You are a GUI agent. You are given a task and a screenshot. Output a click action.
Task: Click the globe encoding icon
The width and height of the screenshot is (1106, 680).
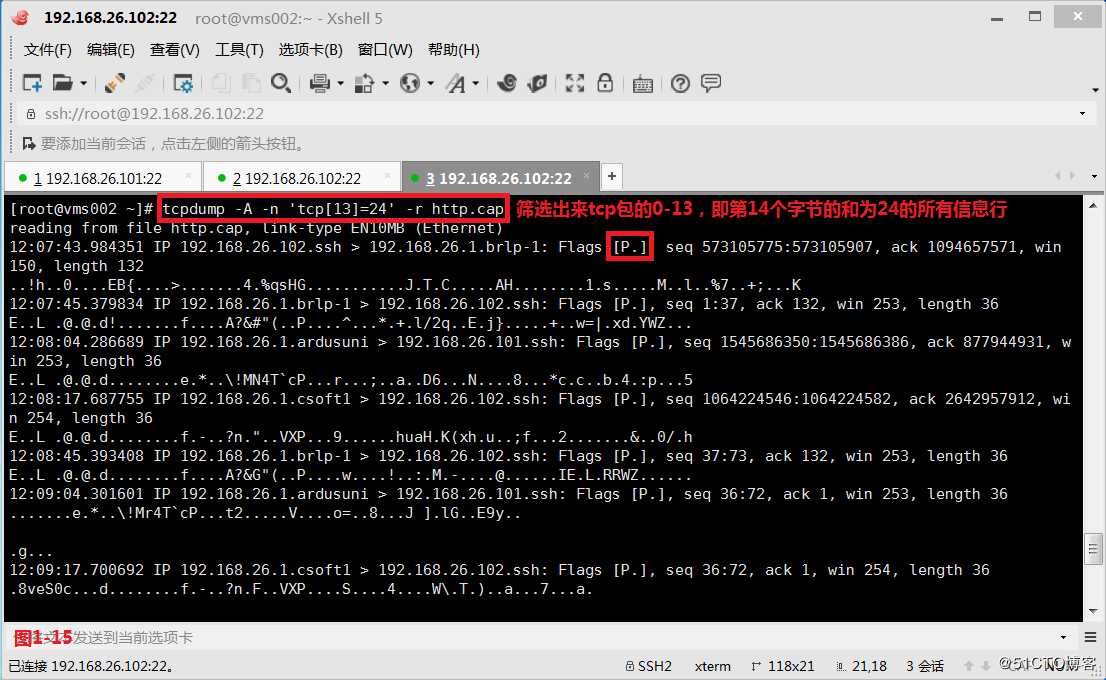(410, 83)
